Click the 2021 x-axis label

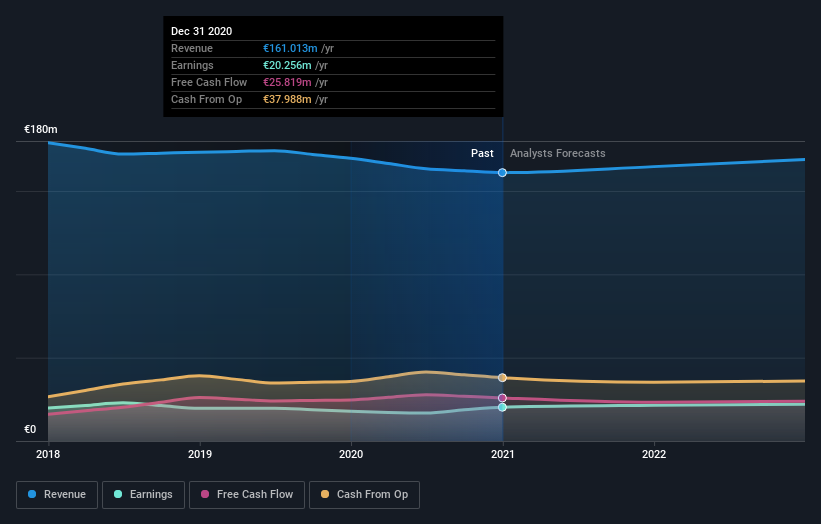coord(503,454)
